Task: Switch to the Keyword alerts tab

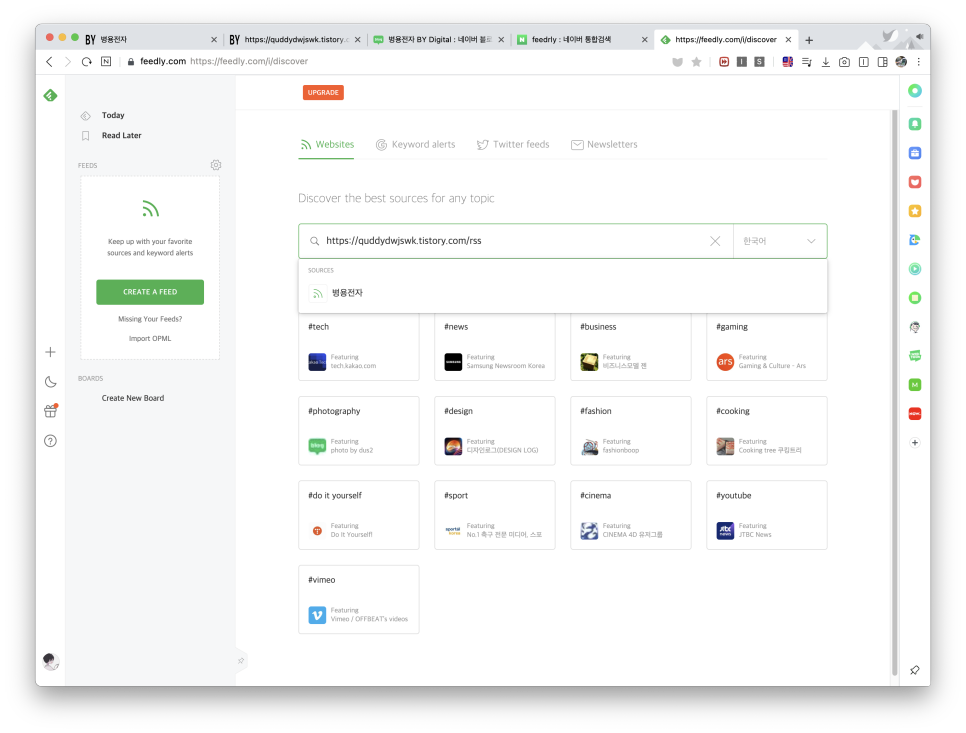Action: point(415,145)
